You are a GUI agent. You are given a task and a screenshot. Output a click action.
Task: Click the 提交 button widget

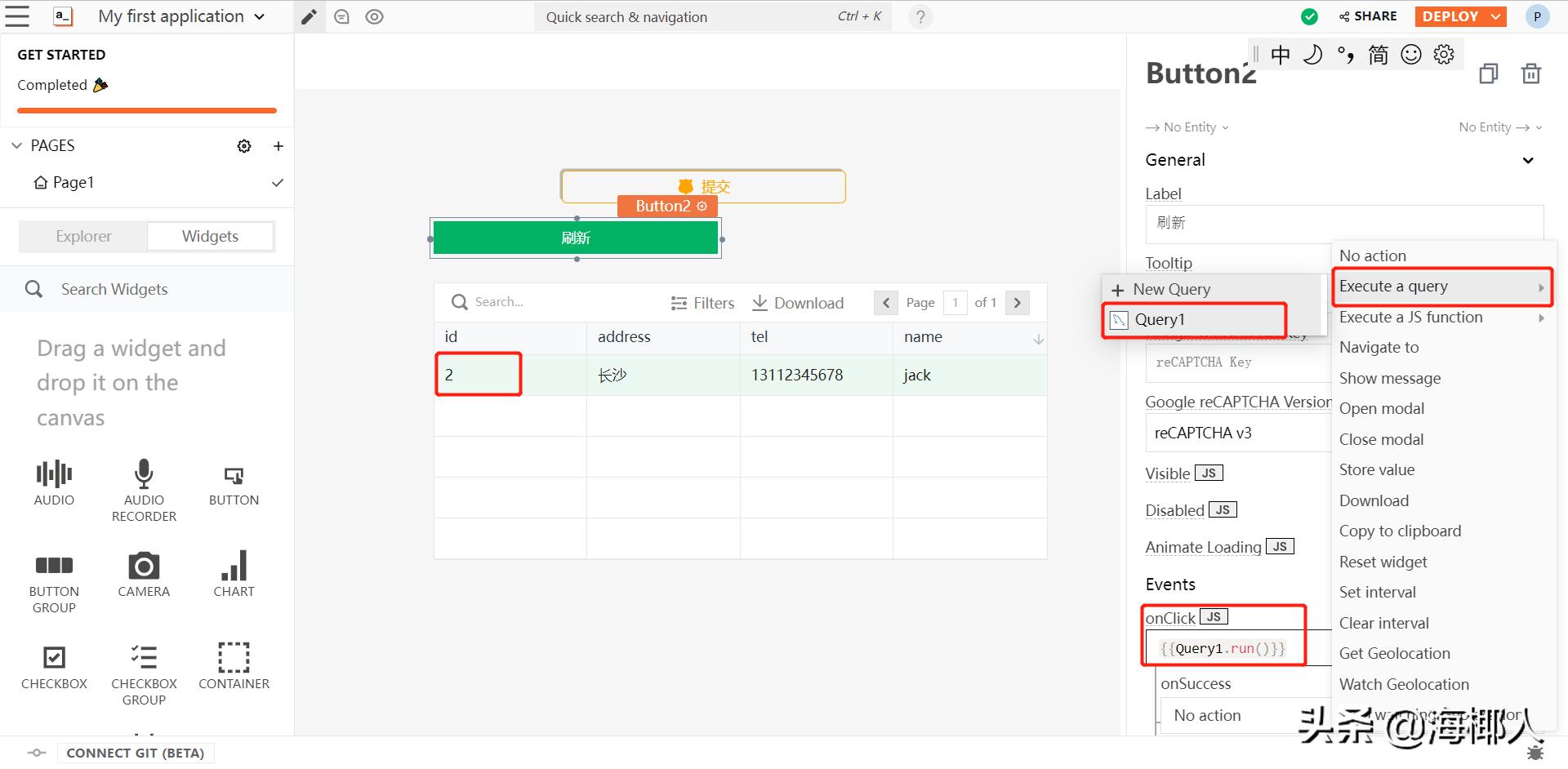point(703,187)
